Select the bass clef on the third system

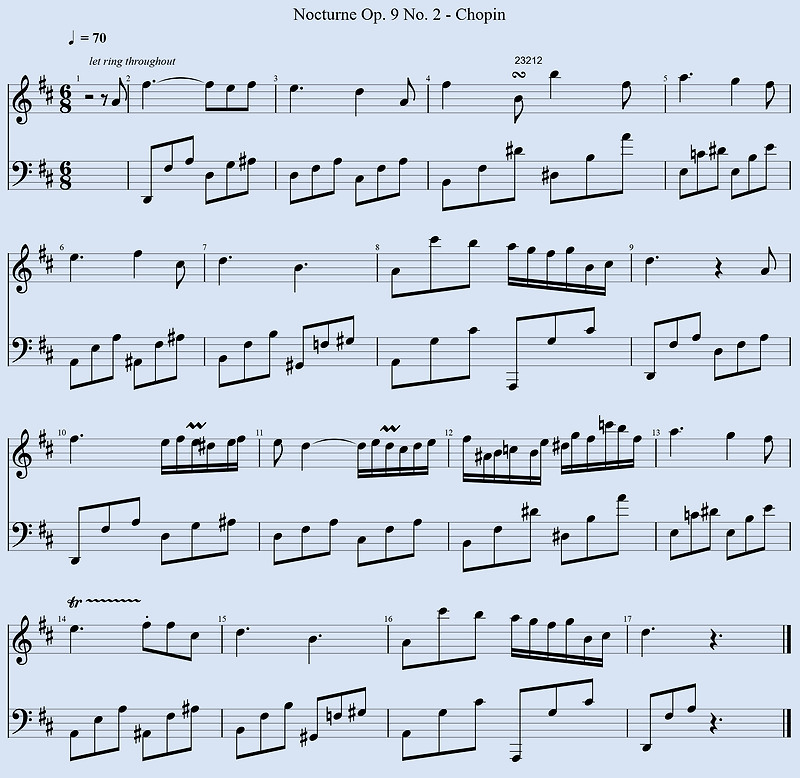19,534
